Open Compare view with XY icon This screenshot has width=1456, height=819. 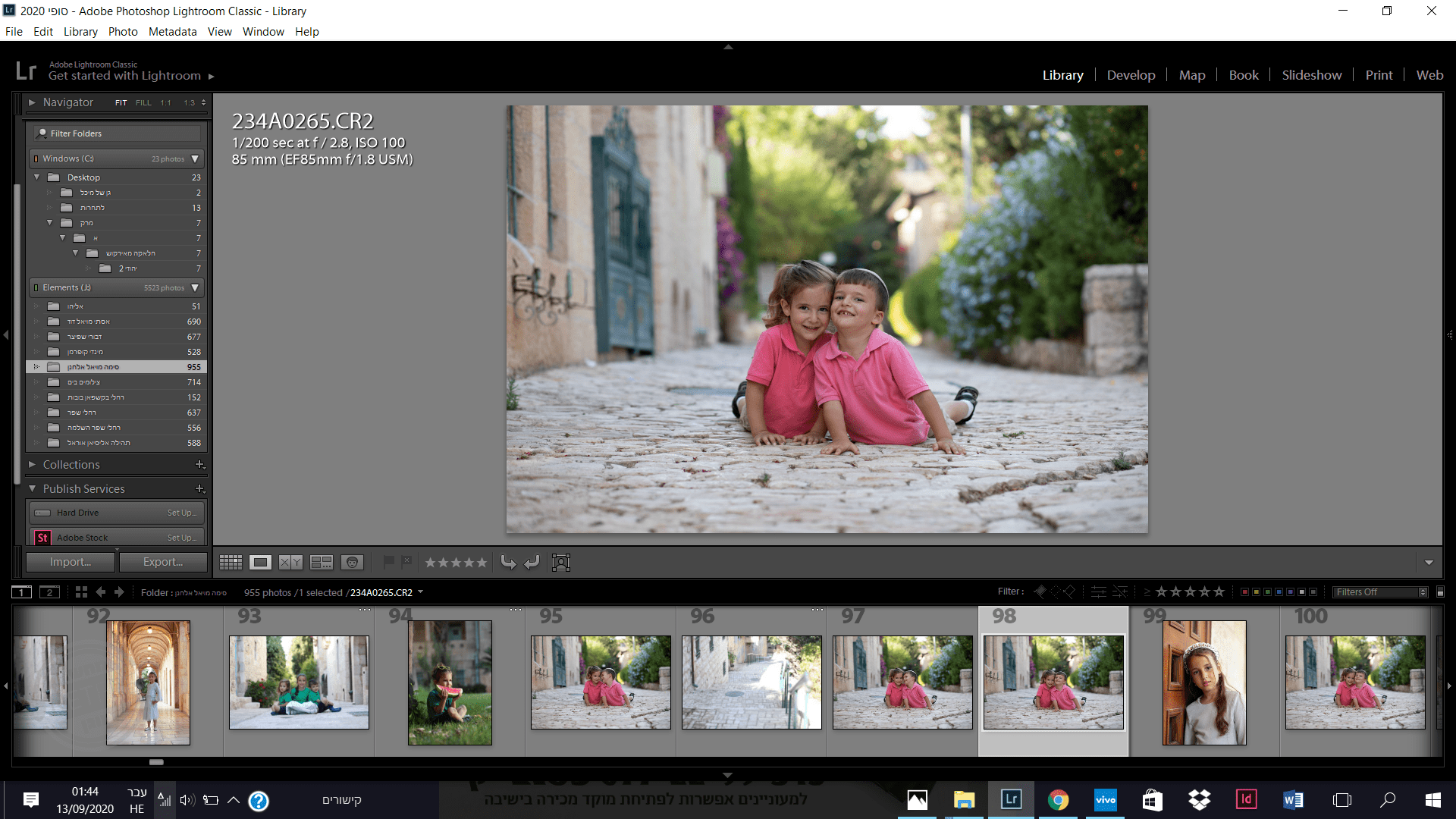pyautogui.click(x=290, y=562)
